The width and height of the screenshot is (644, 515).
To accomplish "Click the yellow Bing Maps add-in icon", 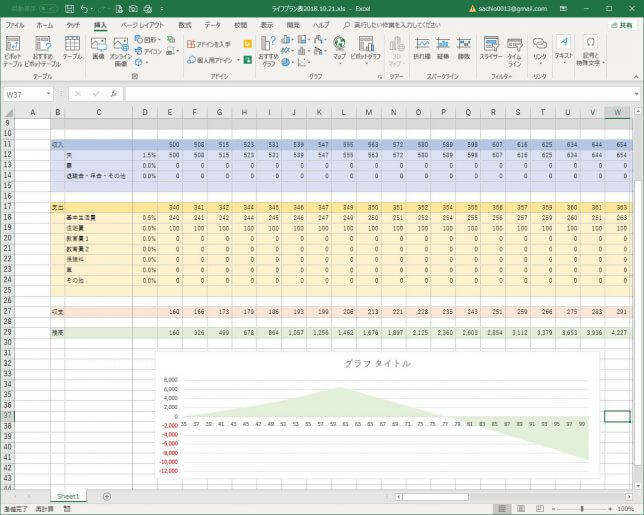I will click(248, 44).
